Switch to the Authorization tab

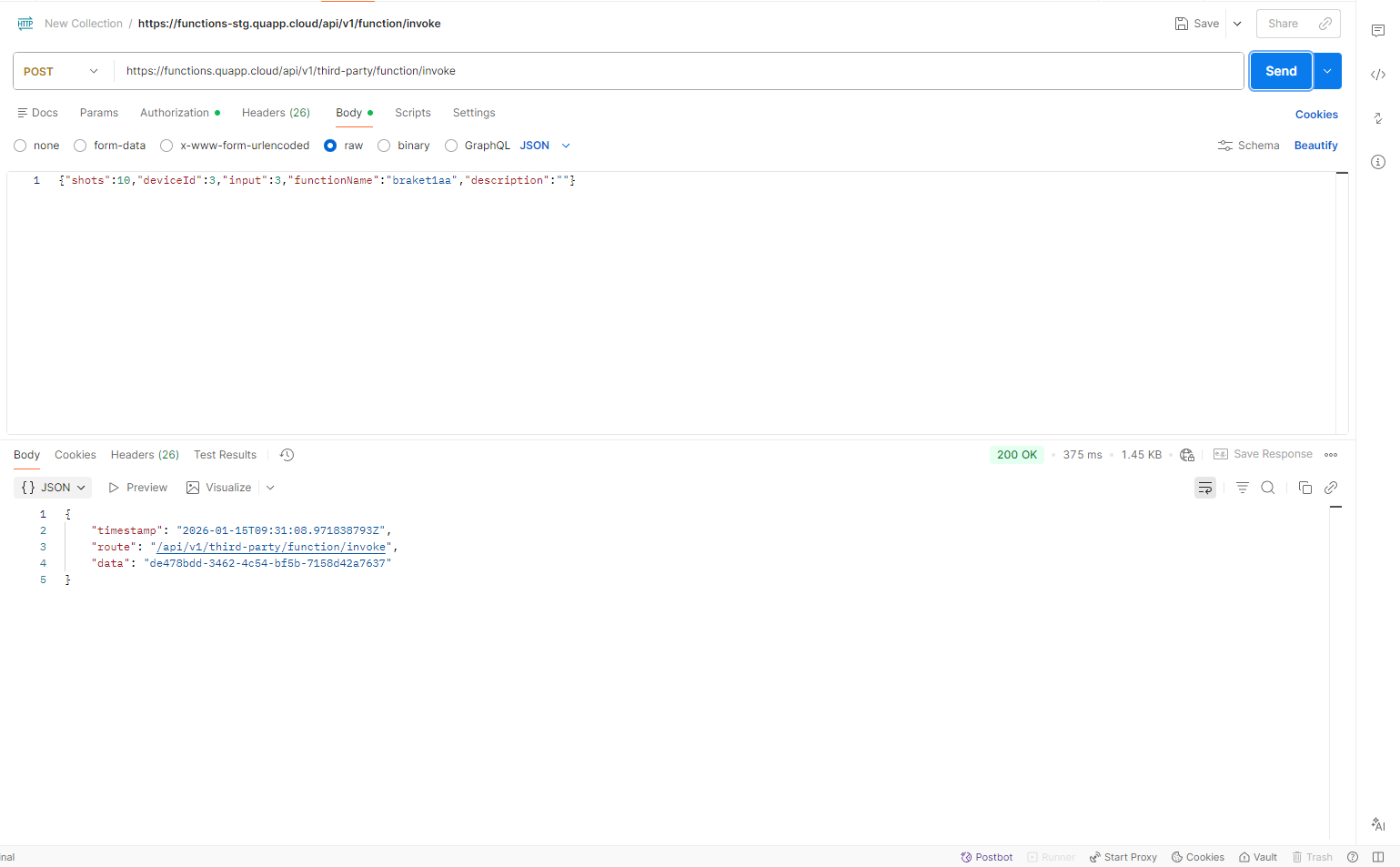coord(175,113)
